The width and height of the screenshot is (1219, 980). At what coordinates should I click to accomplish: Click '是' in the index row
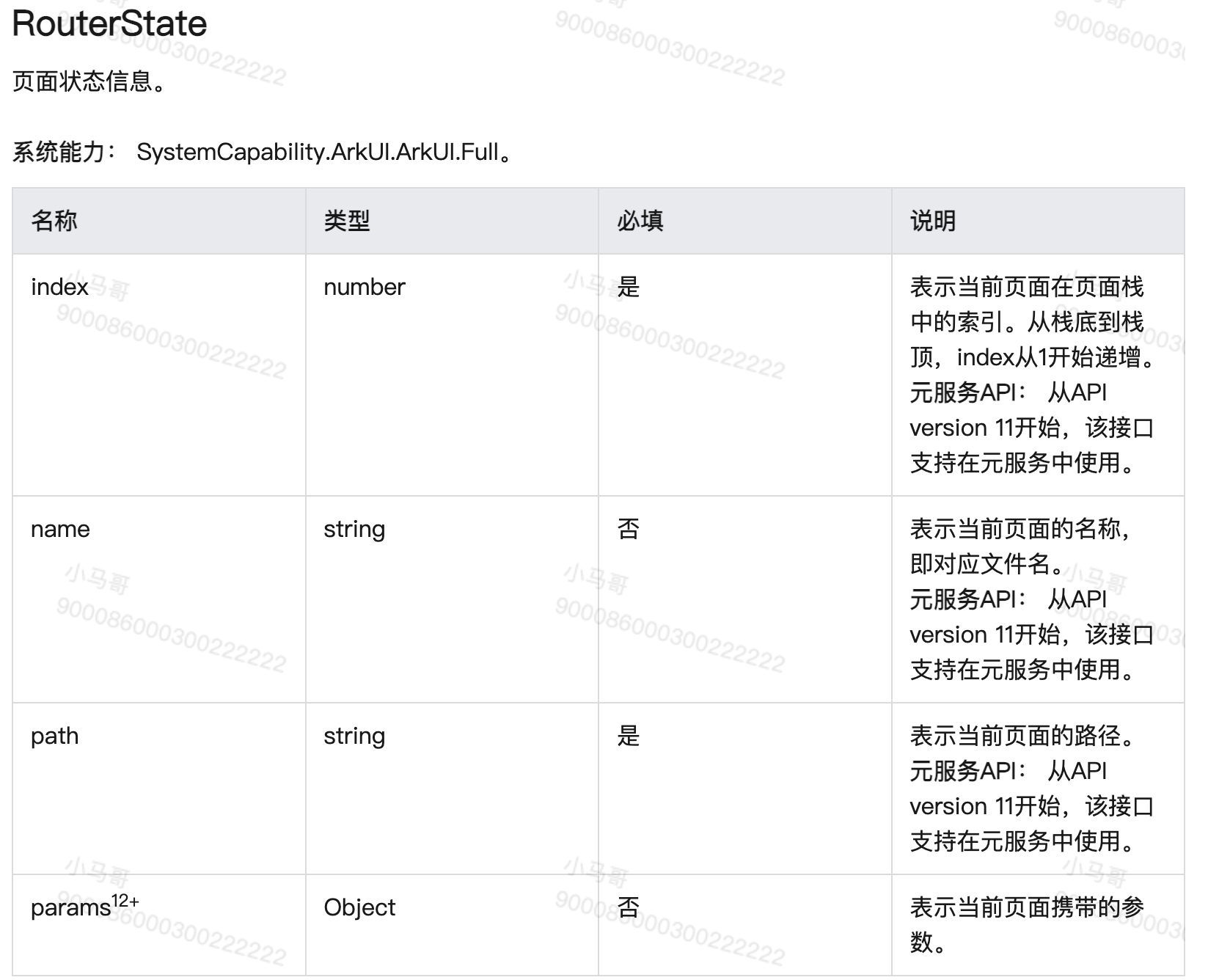(629, 286)
